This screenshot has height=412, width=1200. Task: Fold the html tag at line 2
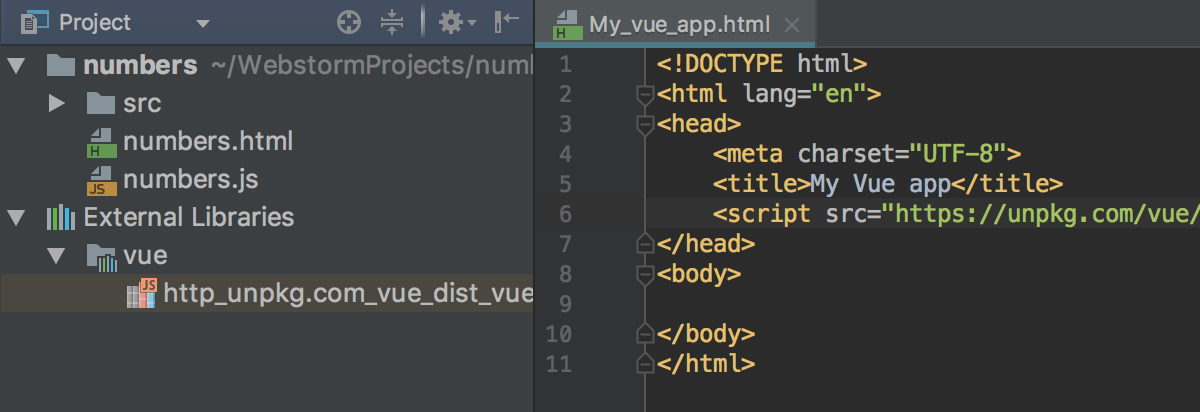point(645,95)
